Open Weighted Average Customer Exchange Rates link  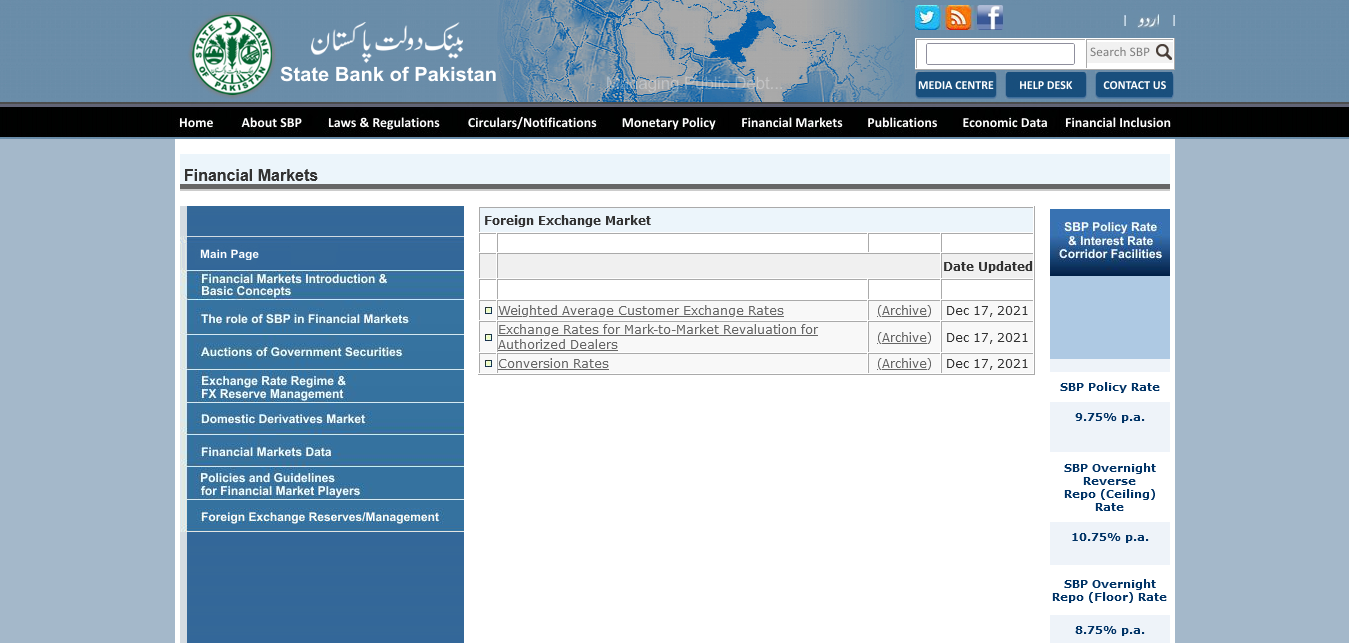coord(640,311)
